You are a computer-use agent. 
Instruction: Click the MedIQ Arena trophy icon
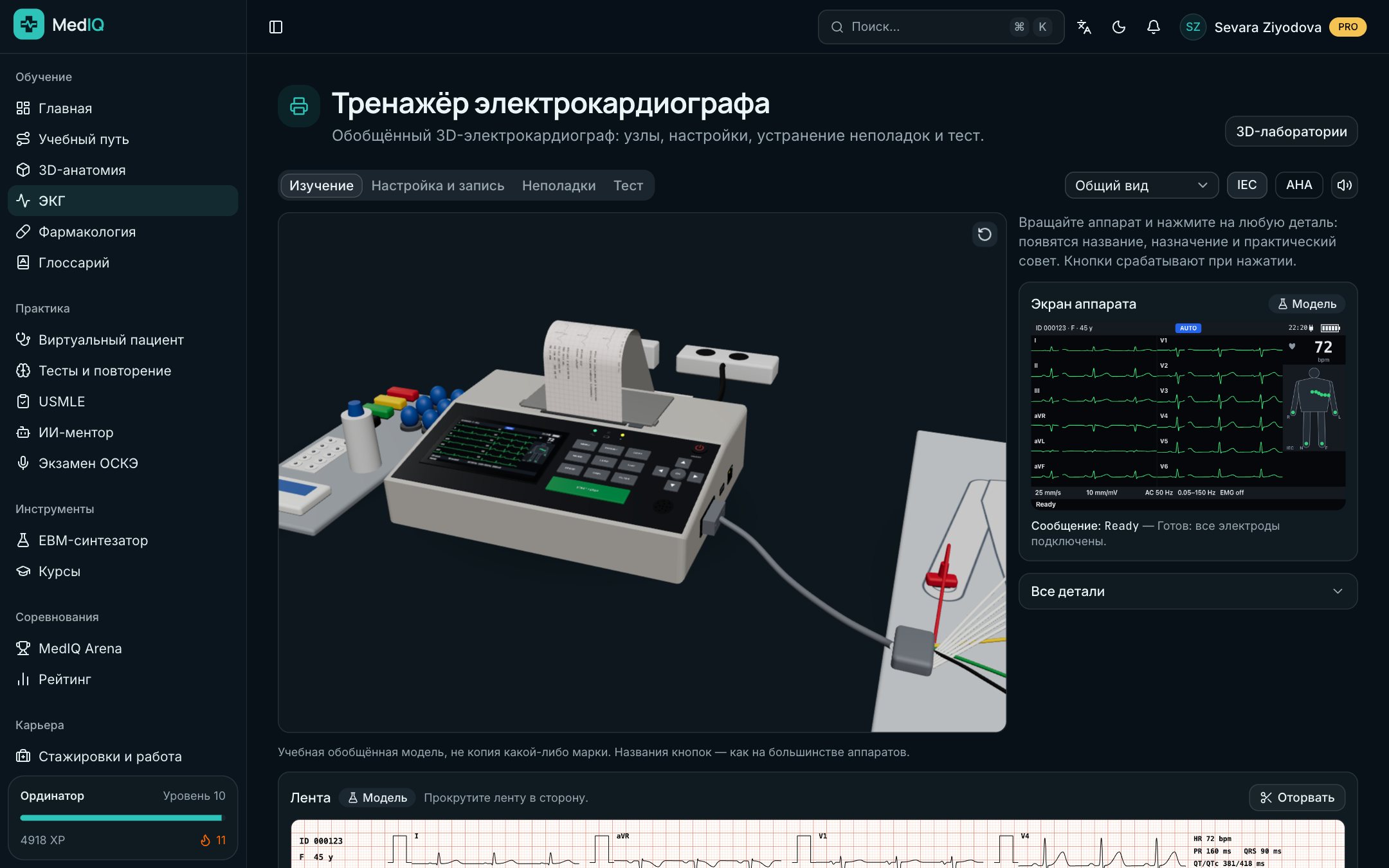click(23, 648)
